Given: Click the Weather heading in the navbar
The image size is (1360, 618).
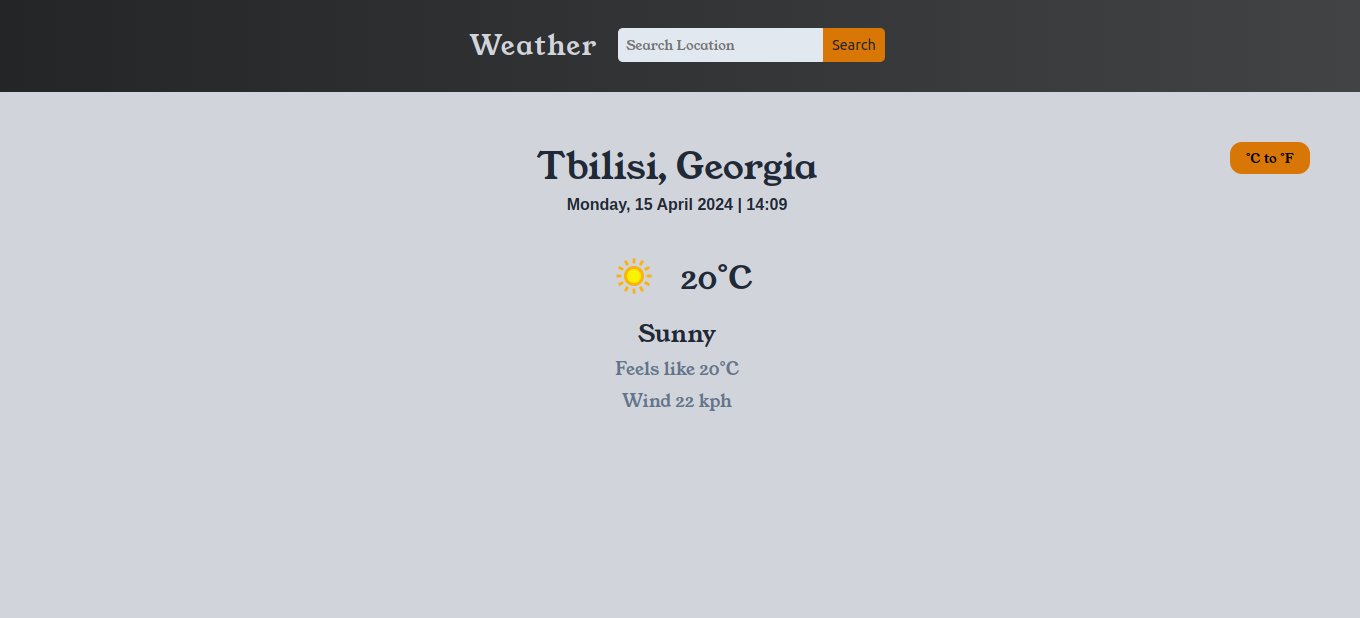Looking at the screenshot, I should [x=532, y=45].
